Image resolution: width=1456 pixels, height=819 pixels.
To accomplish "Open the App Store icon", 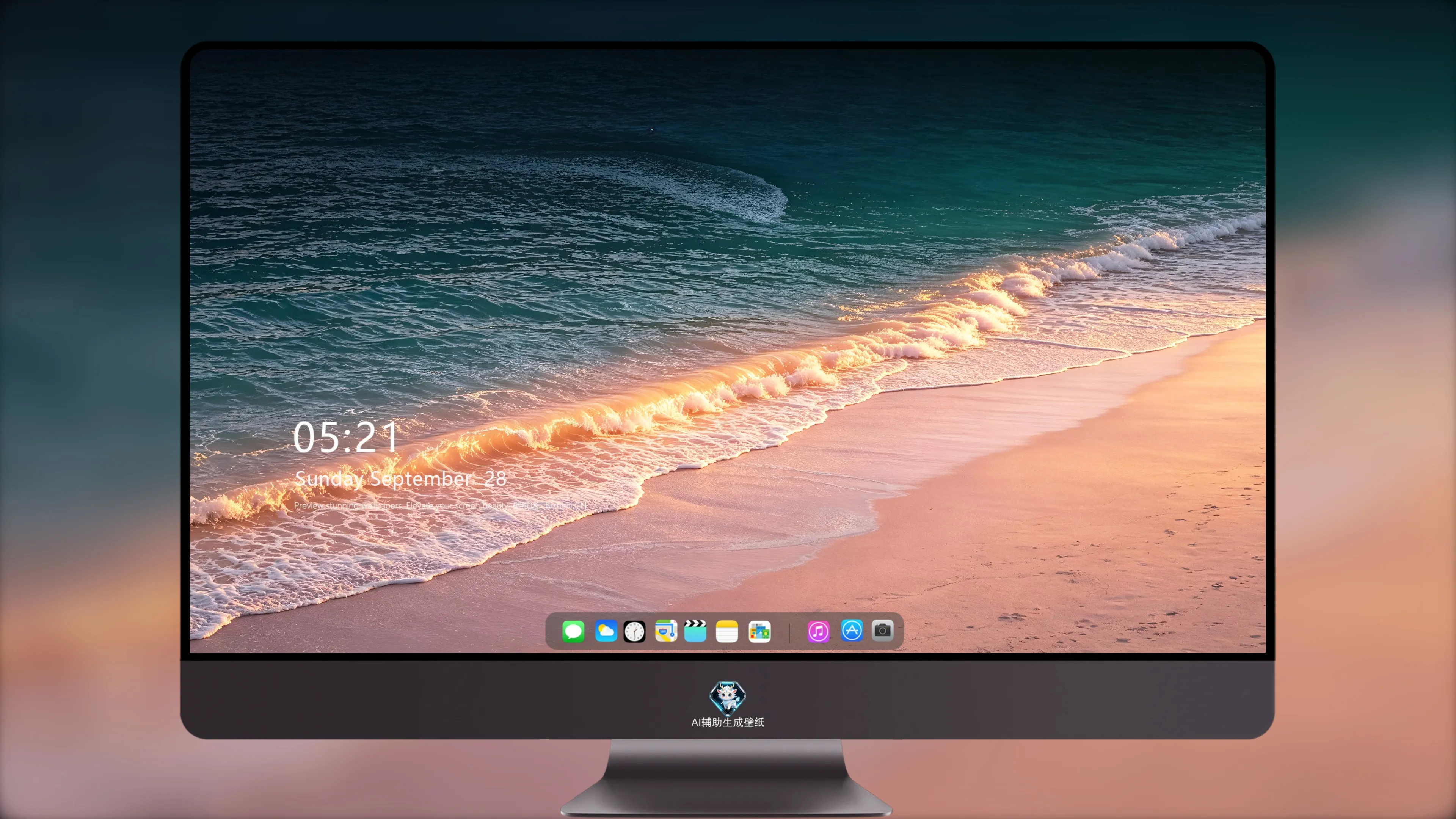I will (852, 630).
